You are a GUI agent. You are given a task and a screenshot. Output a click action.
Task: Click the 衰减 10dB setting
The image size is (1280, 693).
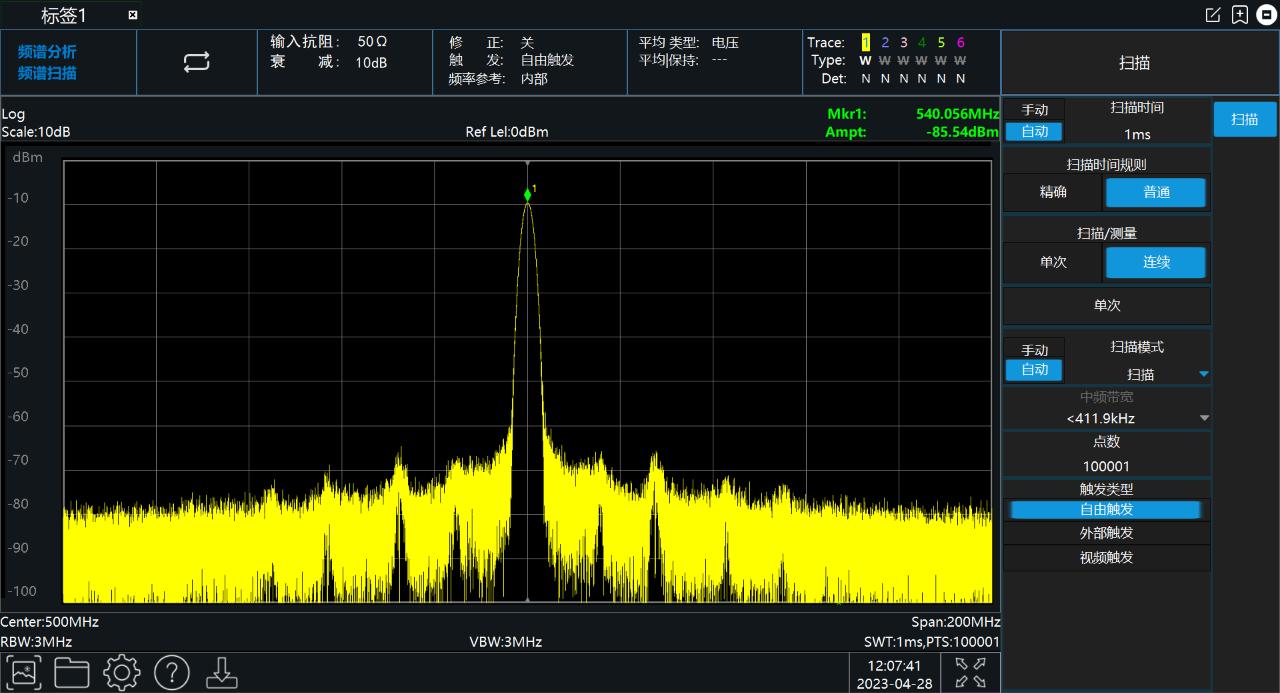[329, 62]
